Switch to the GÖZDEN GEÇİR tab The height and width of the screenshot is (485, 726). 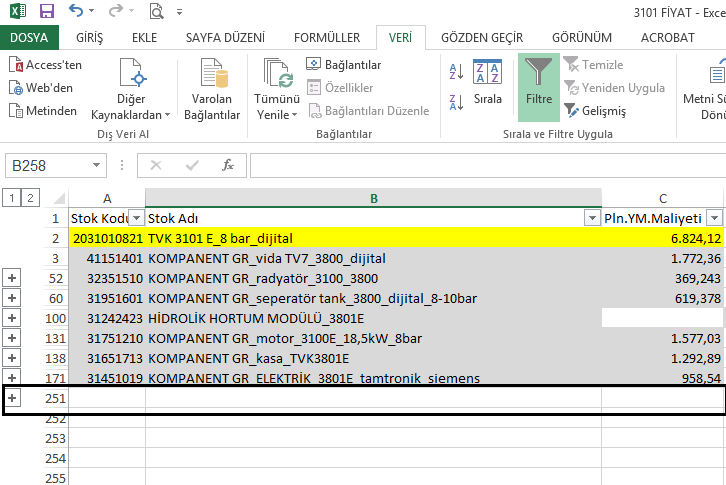pos(482,38)
